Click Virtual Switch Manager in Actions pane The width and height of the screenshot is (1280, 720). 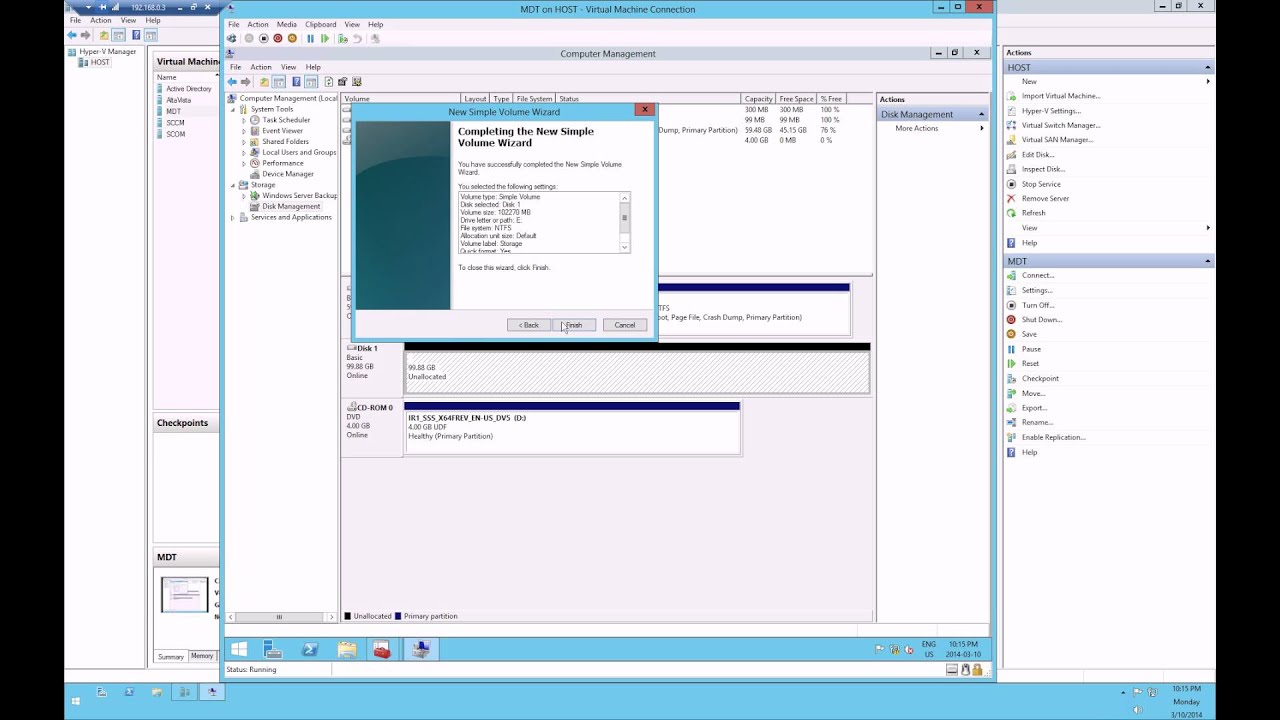[x=1060, y=125]
